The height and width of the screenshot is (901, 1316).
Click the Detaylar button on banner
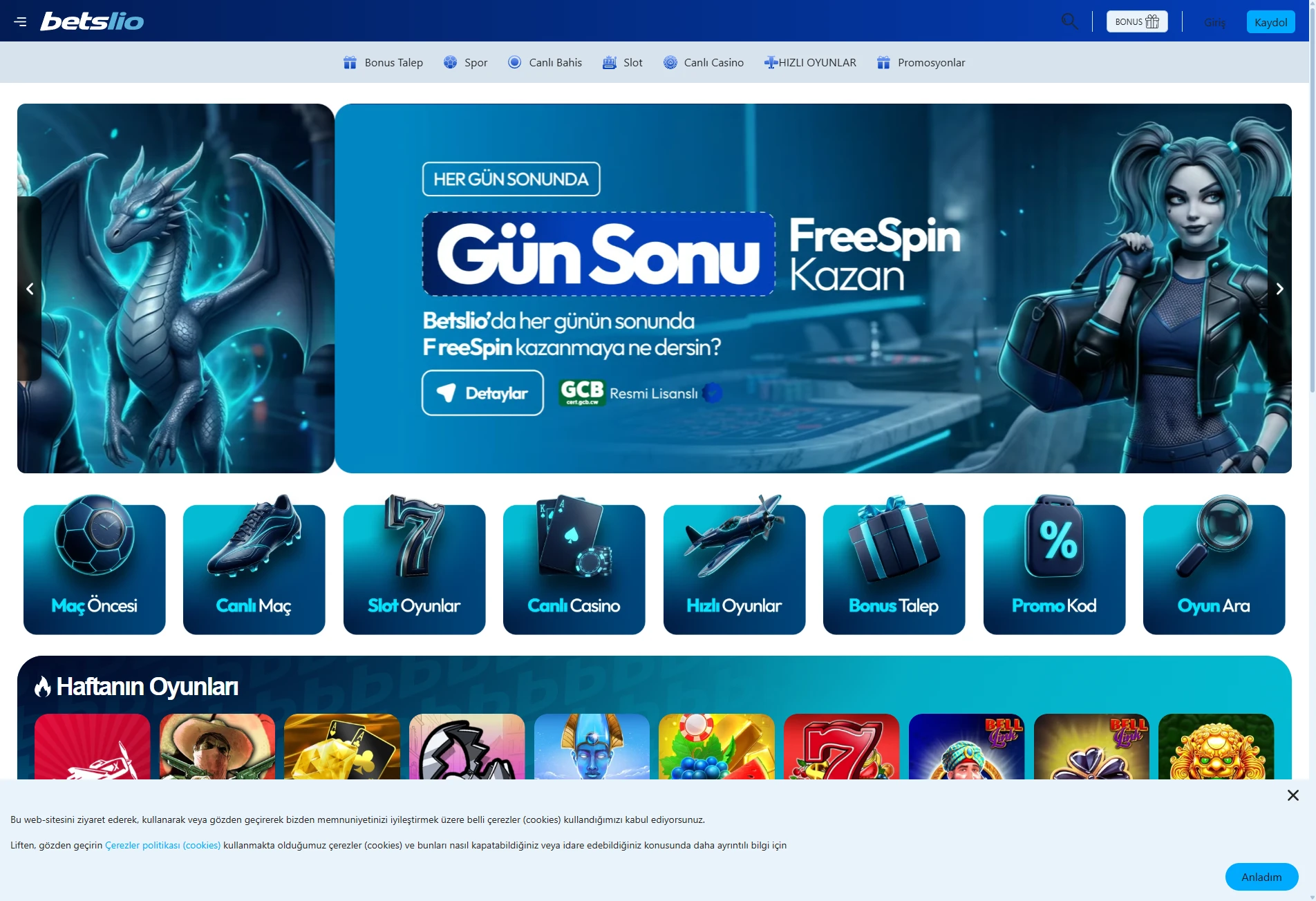[x=482, y=393]
